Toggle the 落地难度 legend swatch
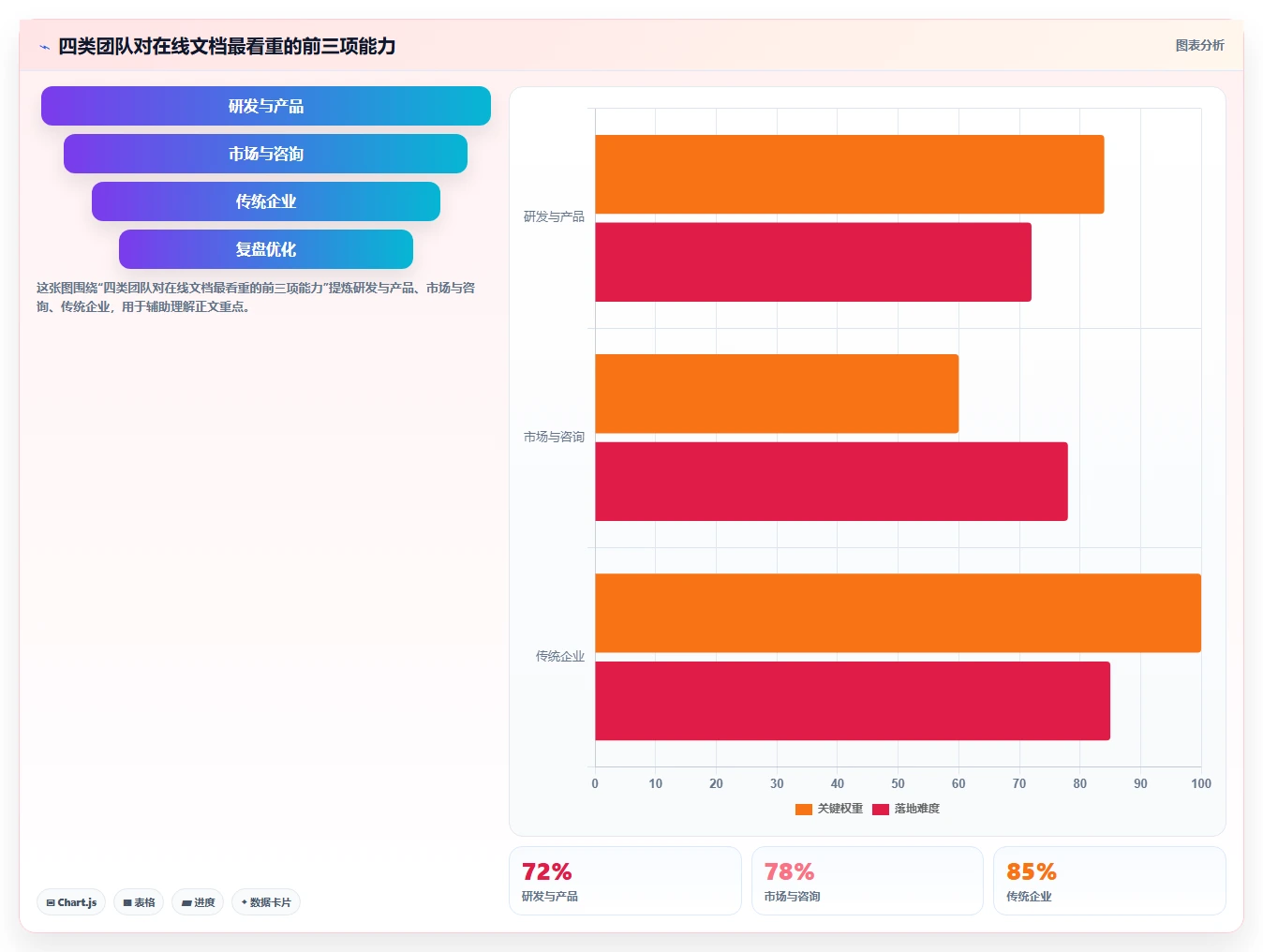The width and height of the screenshot is (1263, 952). click(880, 809)
